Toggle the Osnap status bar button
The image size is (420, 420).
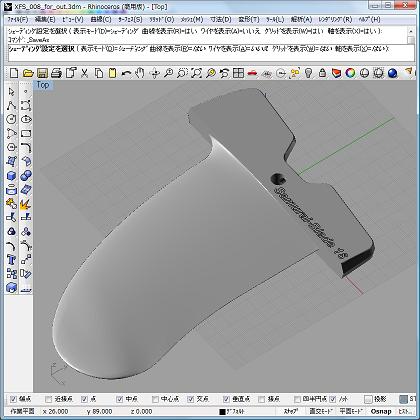pyautogui.click(x=381, y=411)
